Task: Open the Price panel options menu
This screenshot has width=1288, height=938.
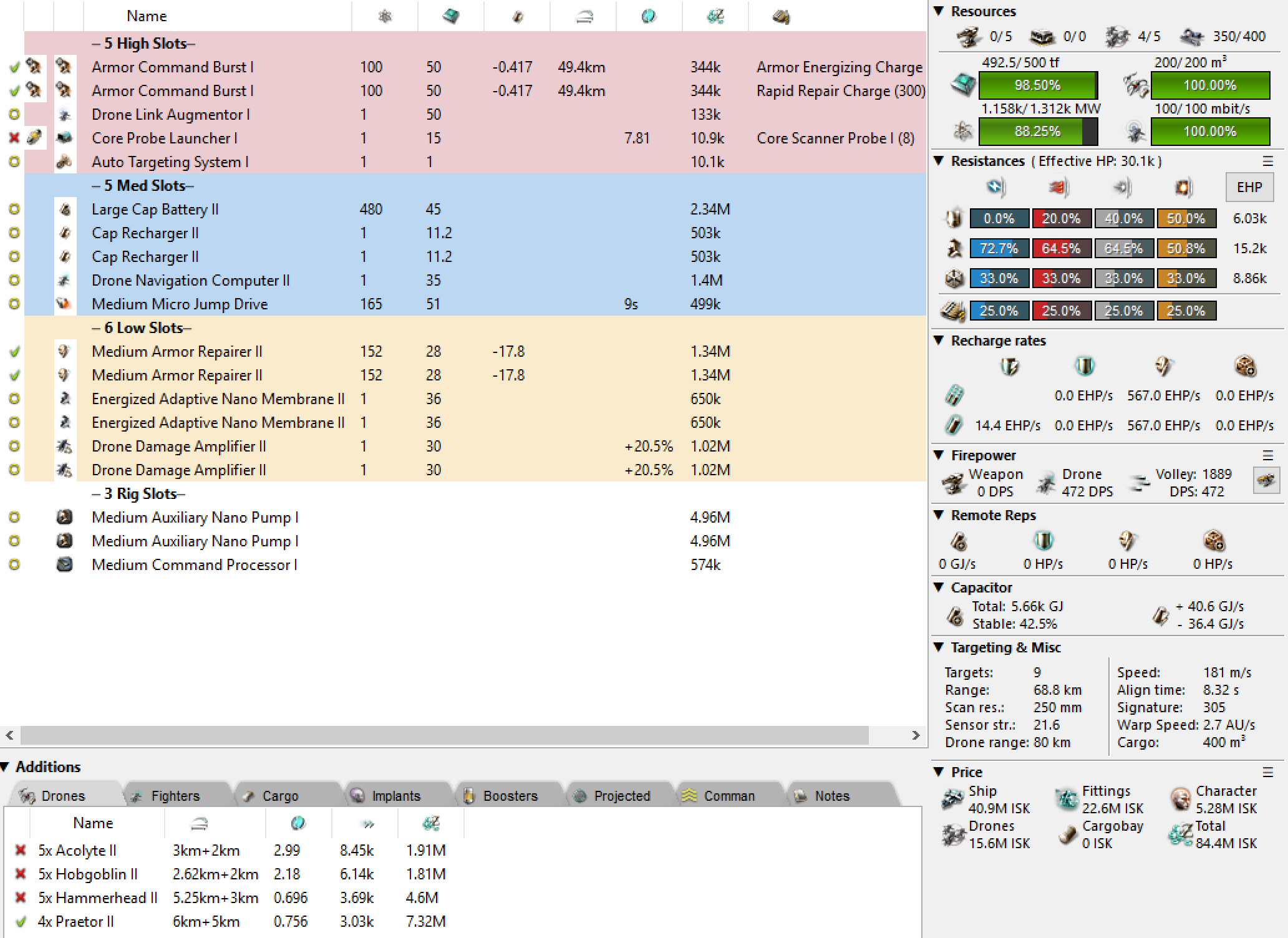Action: coord(1268,772)
